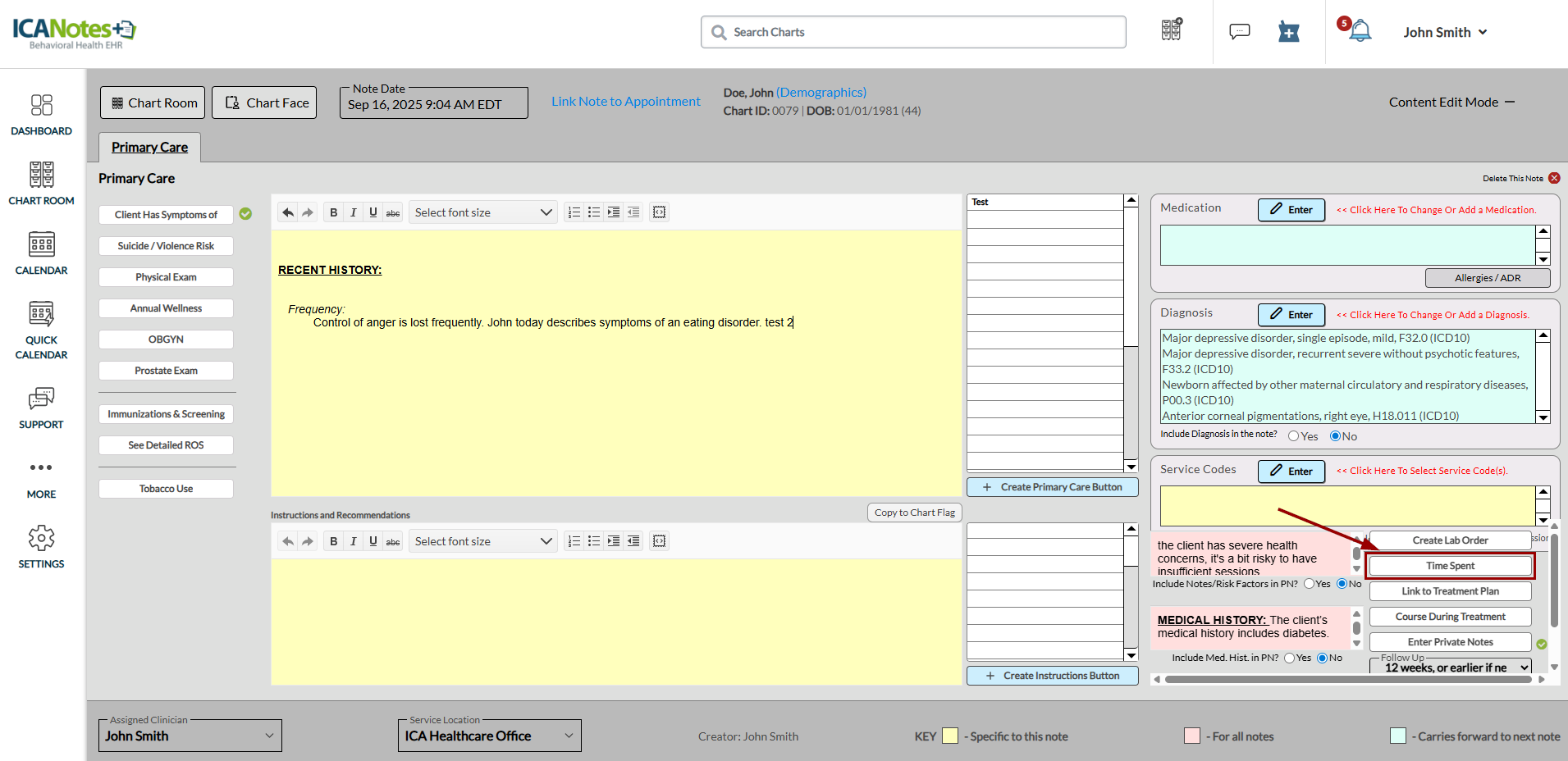Viewport: 1568px width, 761px height.
Task: Select Yes for Include Notes/Risk Factors
Action: 1310,584
